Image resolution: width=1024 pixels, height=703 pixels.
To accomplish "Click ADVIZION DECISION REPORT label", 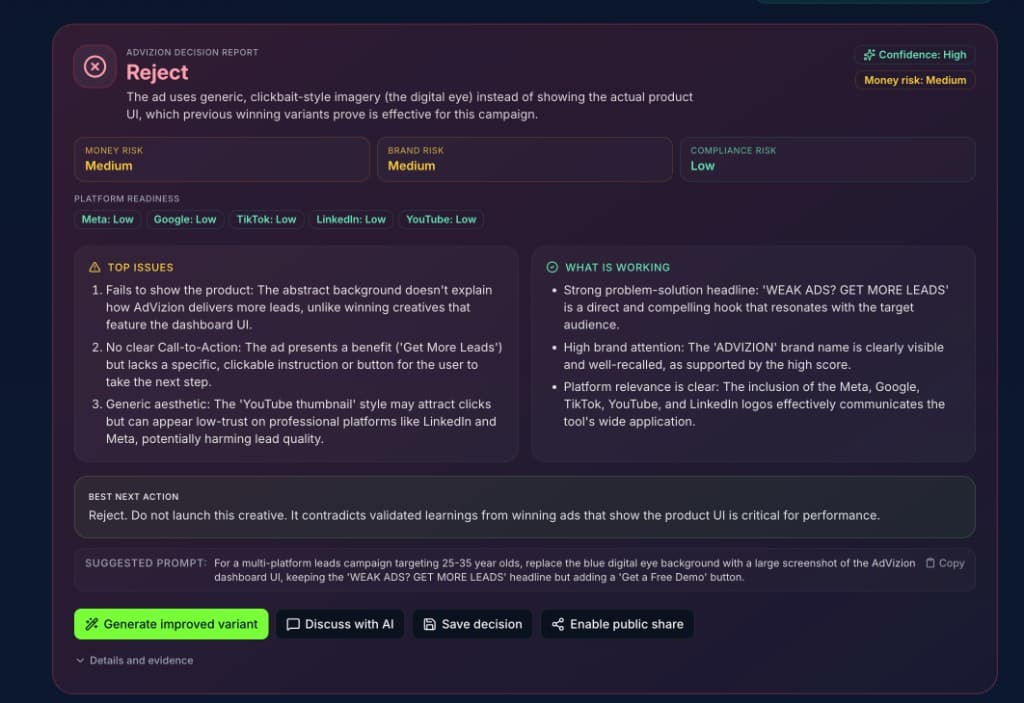I will pos(192,52).
